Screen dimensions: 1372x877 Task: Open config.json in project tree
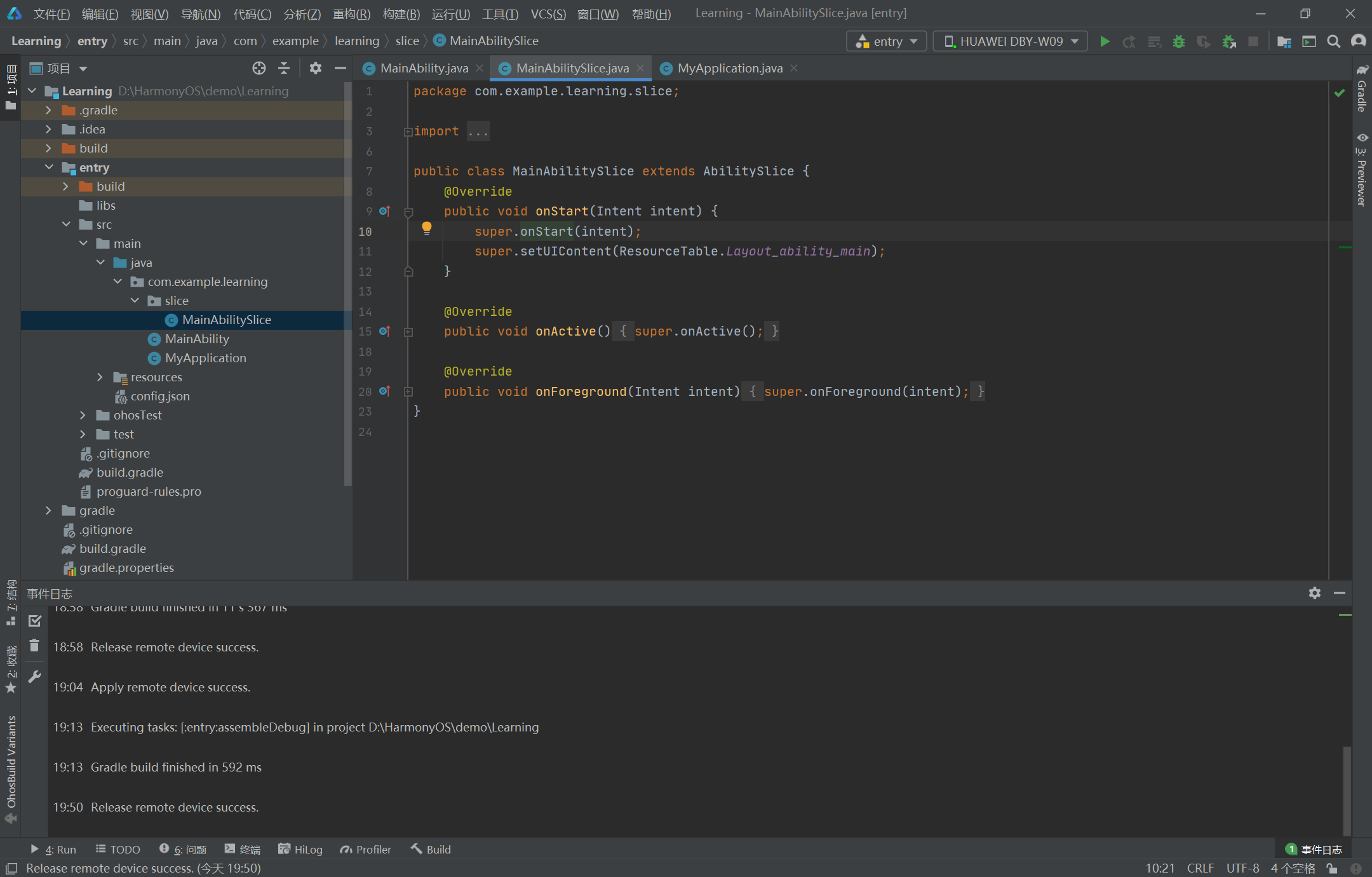[159, 396]
